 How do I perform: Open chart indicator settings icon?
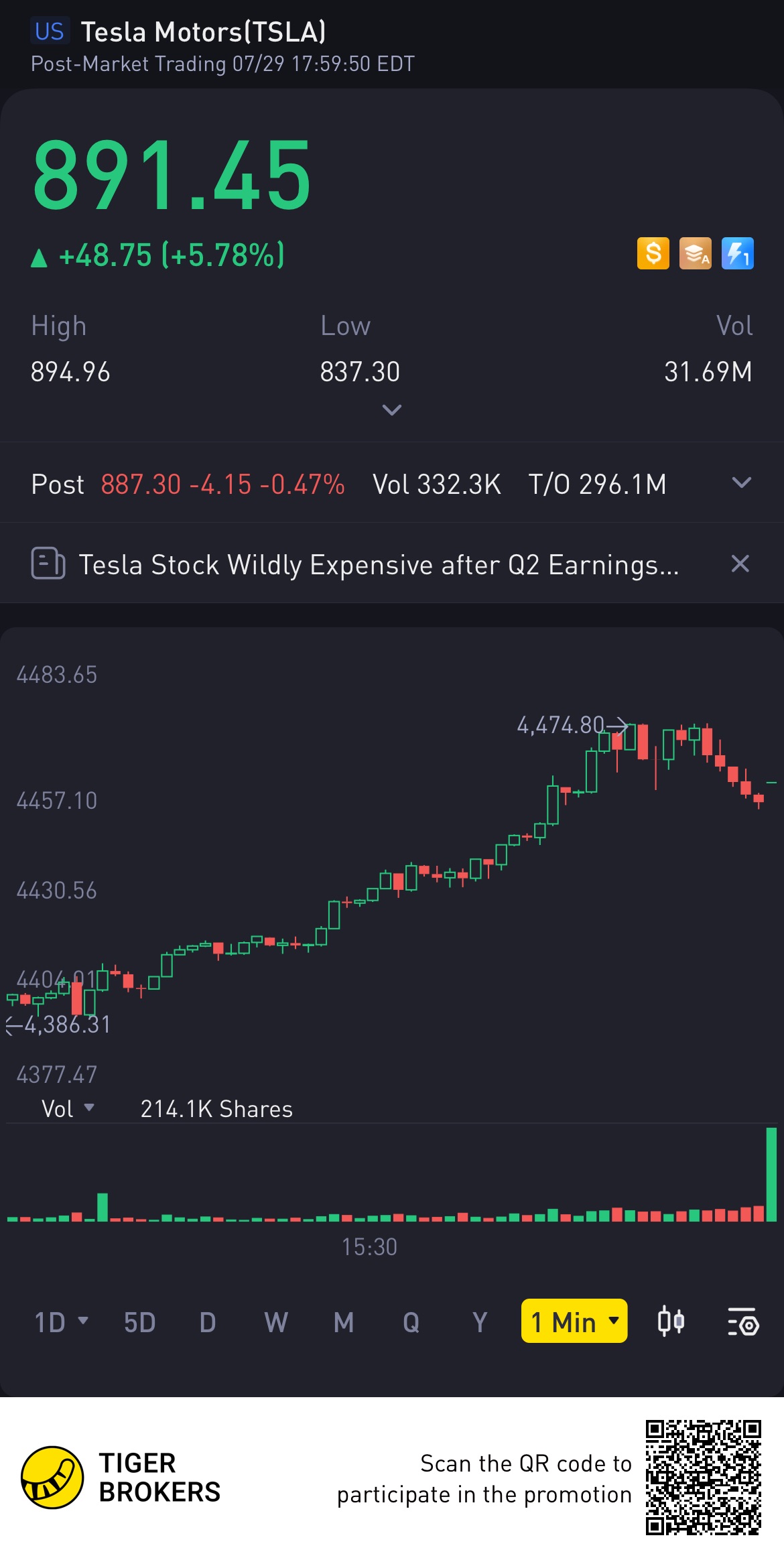click(742, 1322)
